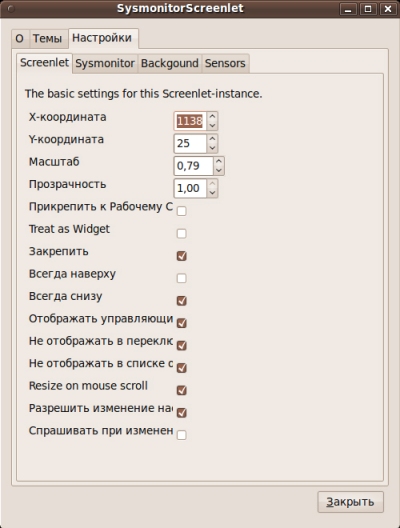Open the О tab

(x=20, y=38)
